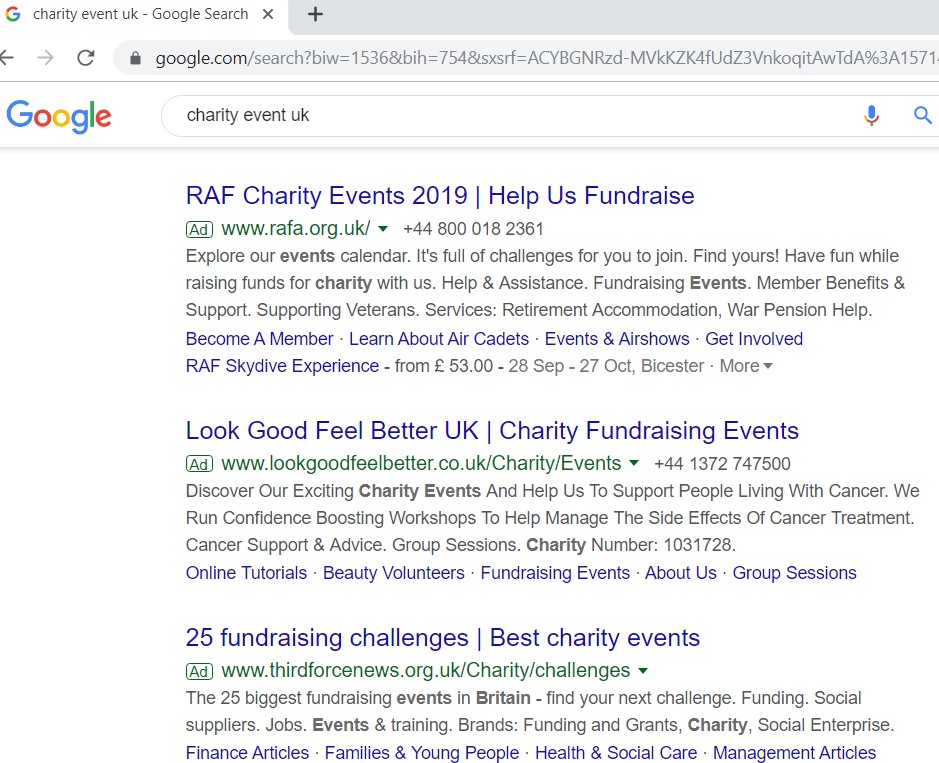Expand the 'More' dropdown in RAF ad
Viewport: 939px width, 763px height.
pyautogui.click(x=746, y=366)
